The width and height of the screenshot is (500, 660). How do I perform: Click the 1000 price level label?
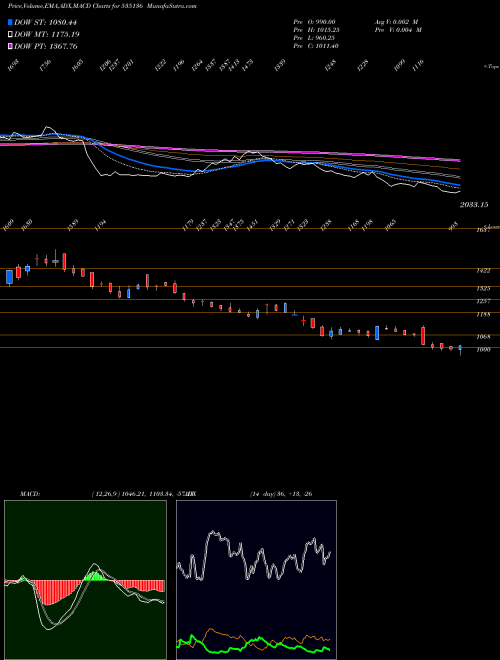pyautogui.click(x=483, y=349)
